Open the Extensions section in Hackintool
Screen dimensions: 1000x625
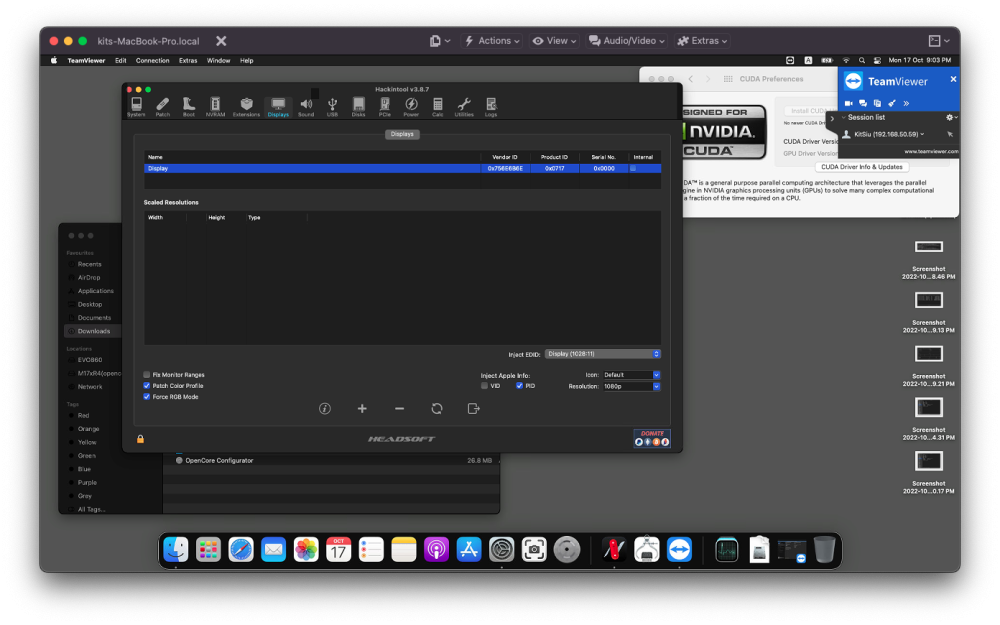pos(246,107)
